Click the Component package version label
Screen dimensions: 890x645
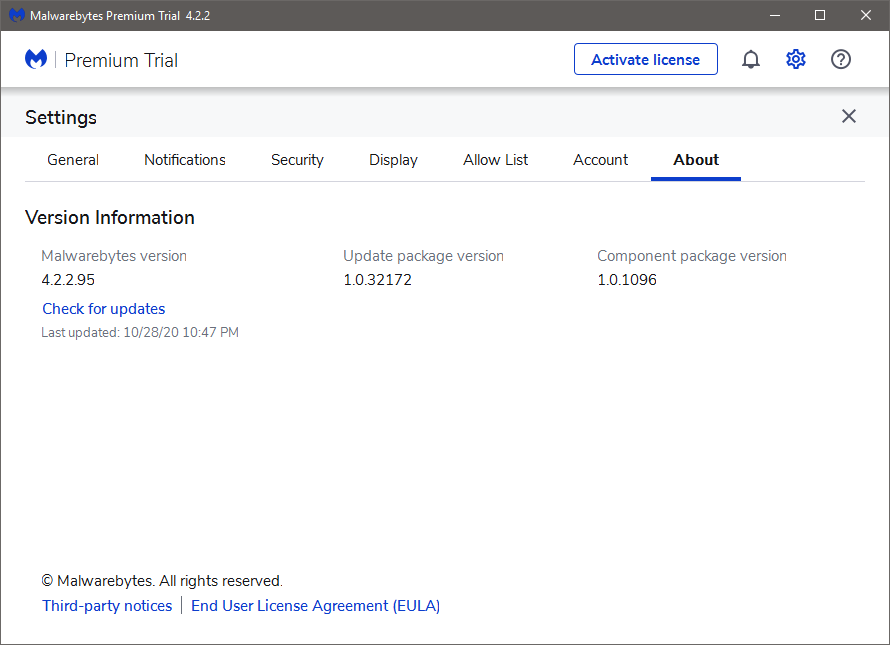click(x=691, y=256)
